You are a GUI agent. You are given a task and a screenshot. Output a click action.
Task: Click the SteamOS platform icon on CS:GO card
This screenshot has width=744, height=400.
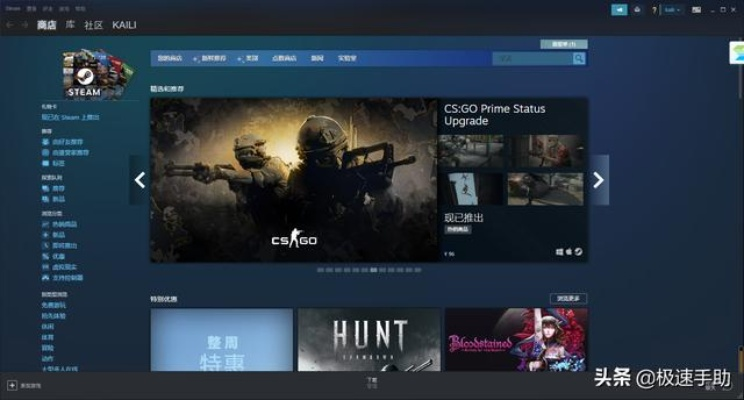(578, 252)
